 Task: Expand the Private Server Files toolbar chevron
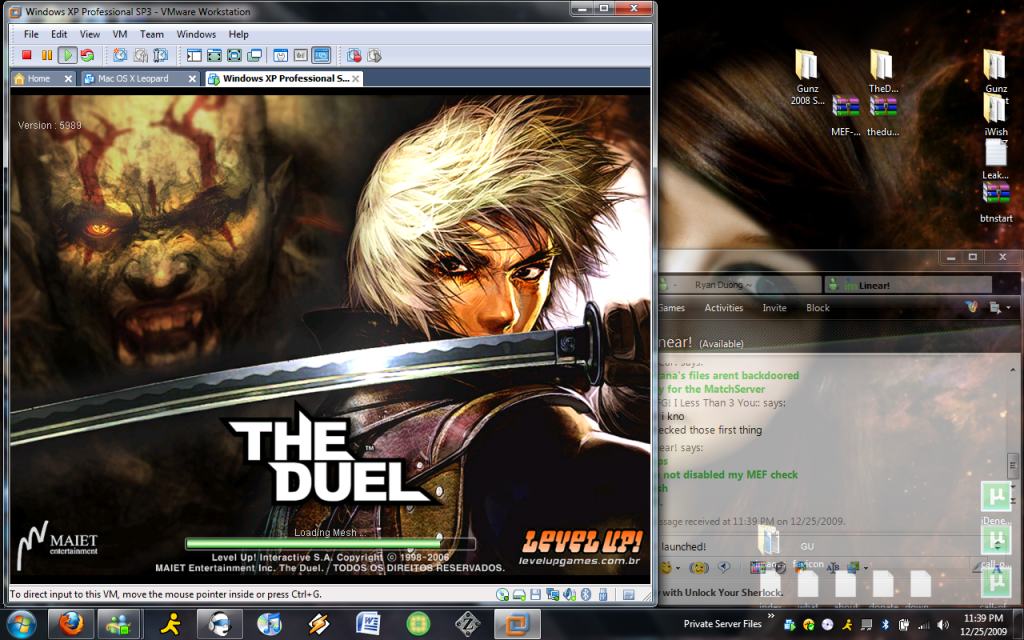771,617
